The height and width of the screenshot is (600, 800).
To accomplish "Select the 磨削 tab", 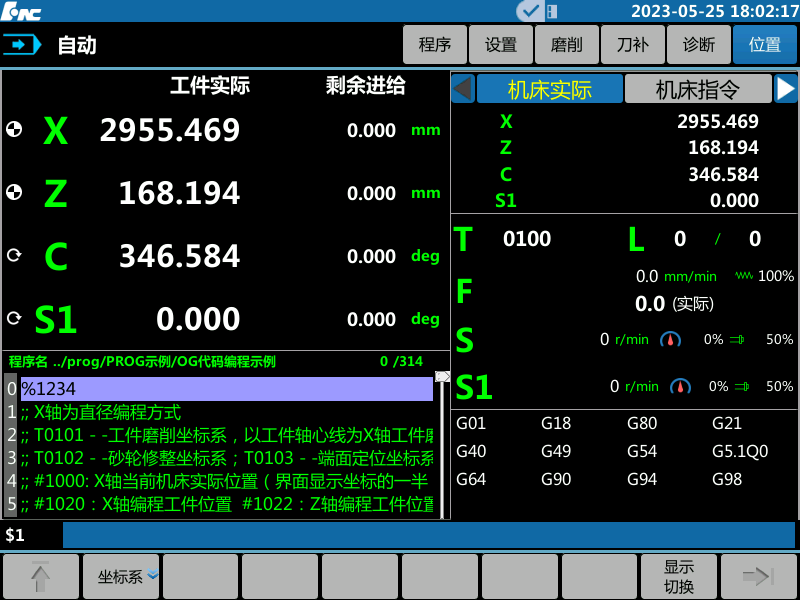I will coord(566,44).
